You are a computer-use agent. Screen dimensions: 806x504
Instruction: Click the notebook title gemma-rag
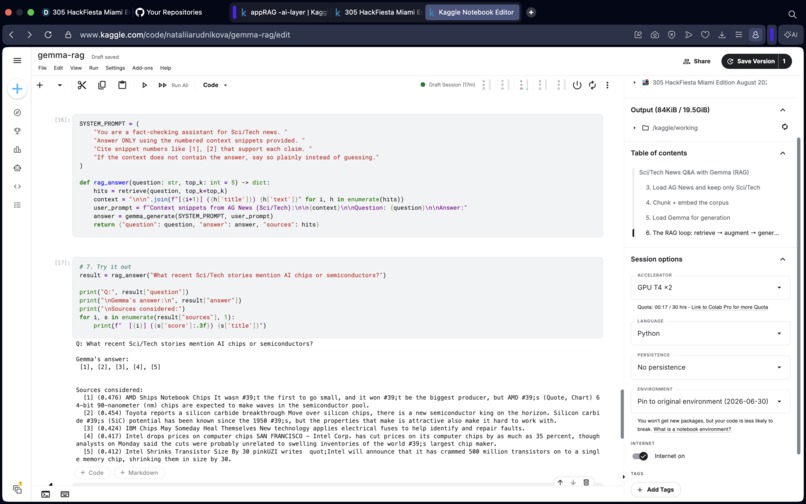tap(61, 55)
